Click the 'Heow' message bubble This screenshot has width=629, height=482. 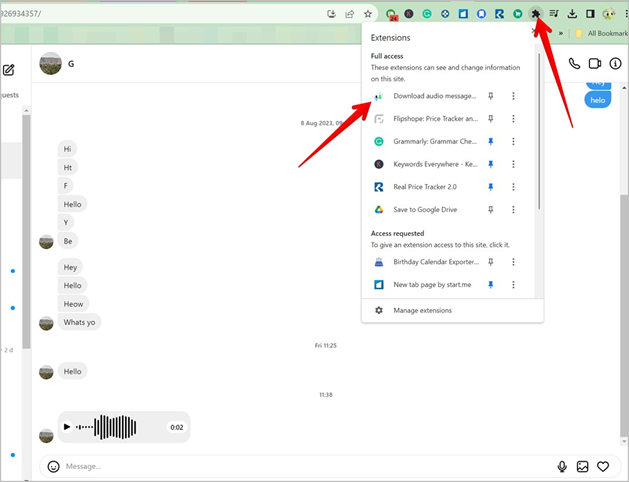(x=73, y=304)
